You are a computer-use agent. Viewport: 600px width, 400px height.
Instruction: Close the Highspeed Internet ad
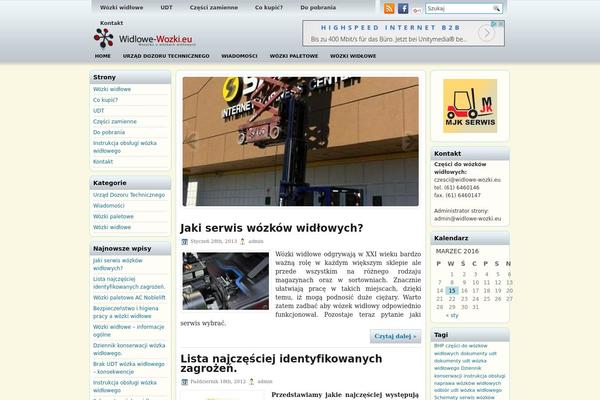pos(501,24)
